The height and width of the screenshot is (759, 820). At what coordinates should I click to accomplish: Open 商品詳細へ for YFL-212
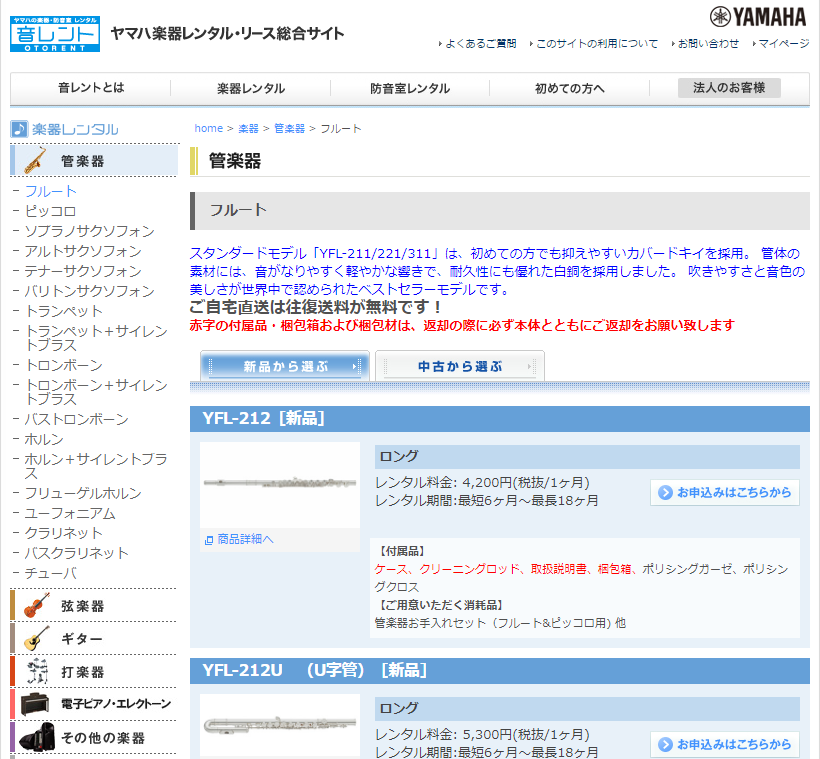tap(245, 539)
